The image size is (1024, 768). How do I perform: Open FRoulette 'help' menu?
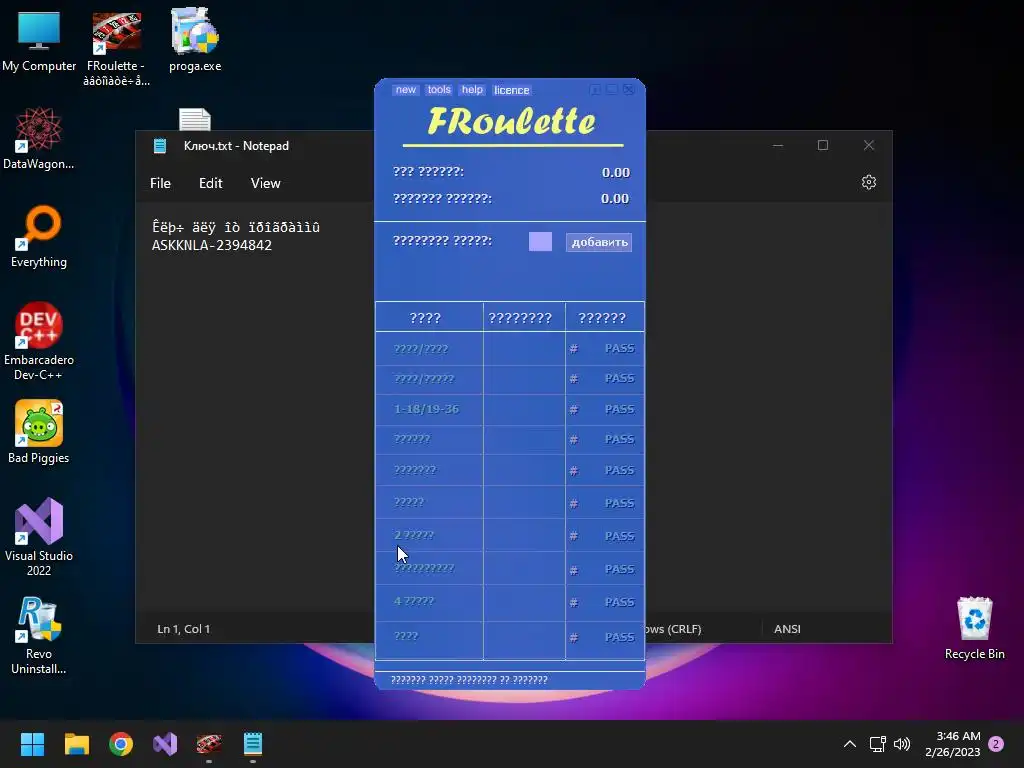tap(472, 89)
